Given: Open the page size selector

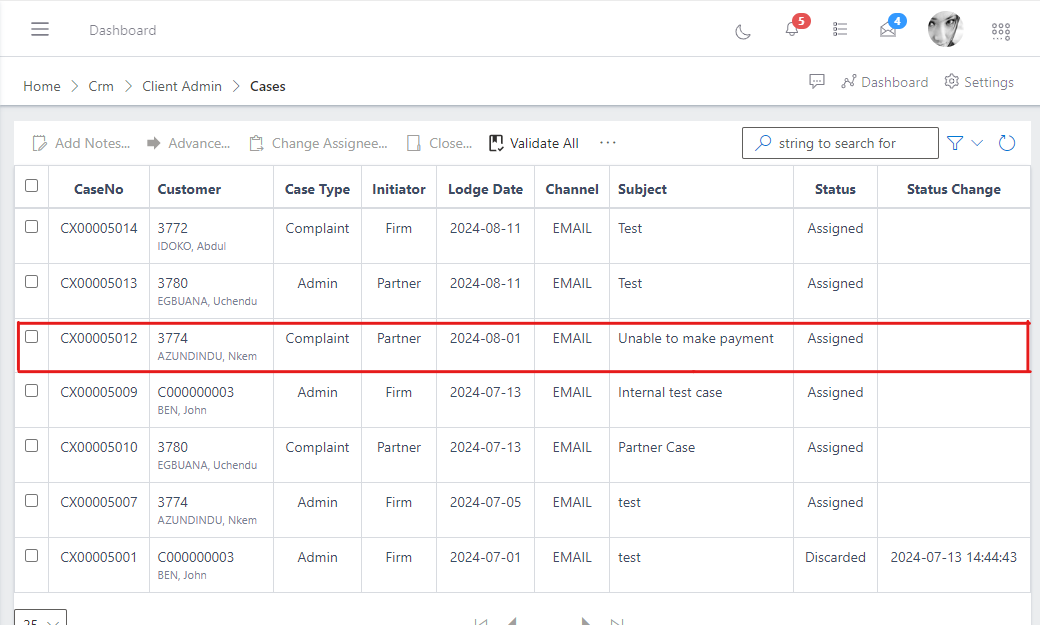Looking at the screenshot, I should coord(40,619).
